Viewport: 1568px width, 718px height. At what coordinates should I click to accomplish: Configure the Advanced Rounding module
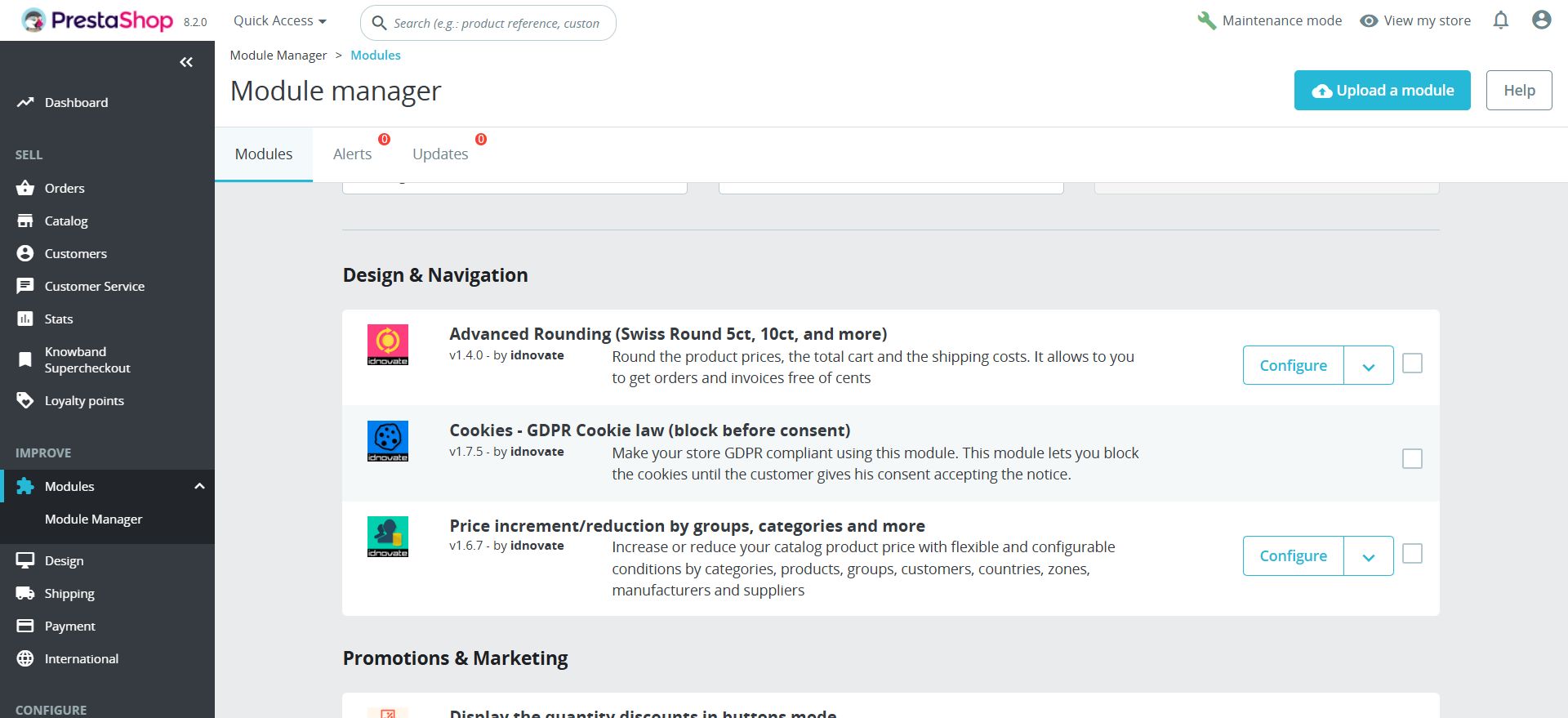1293,366
